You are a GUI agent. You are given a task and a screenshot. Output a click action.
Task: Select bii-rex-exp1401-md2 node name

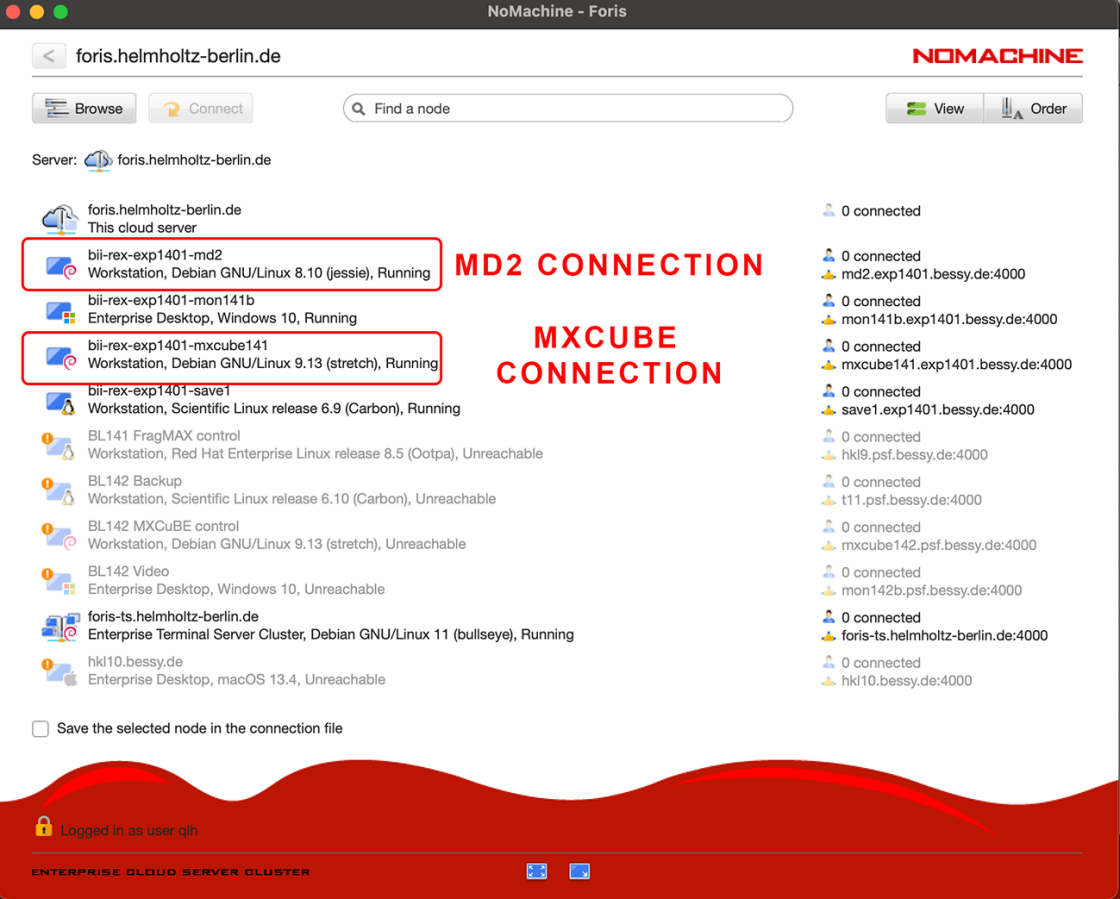[x=155, y=255]
